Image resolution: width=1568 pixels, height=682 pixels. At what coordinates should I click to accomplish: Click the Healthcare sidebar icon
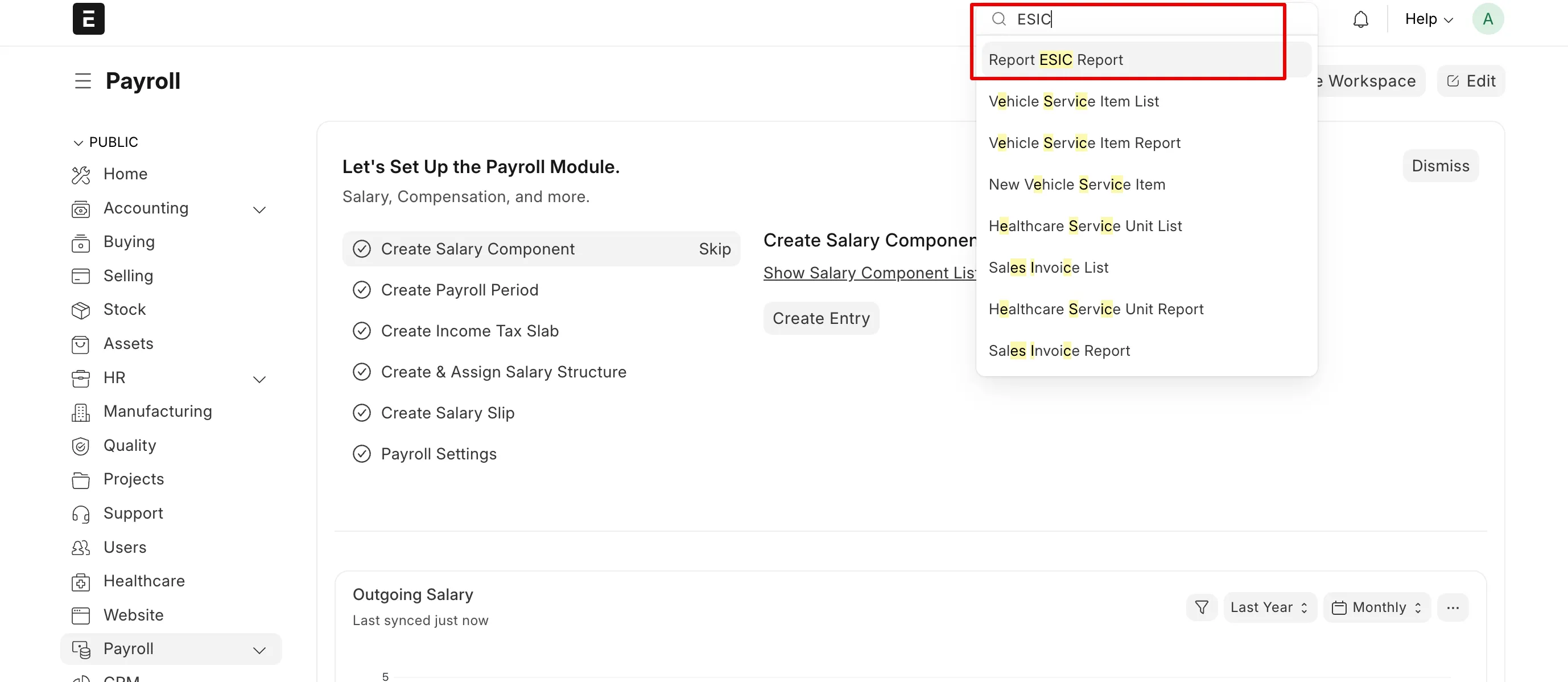(80, 582)
